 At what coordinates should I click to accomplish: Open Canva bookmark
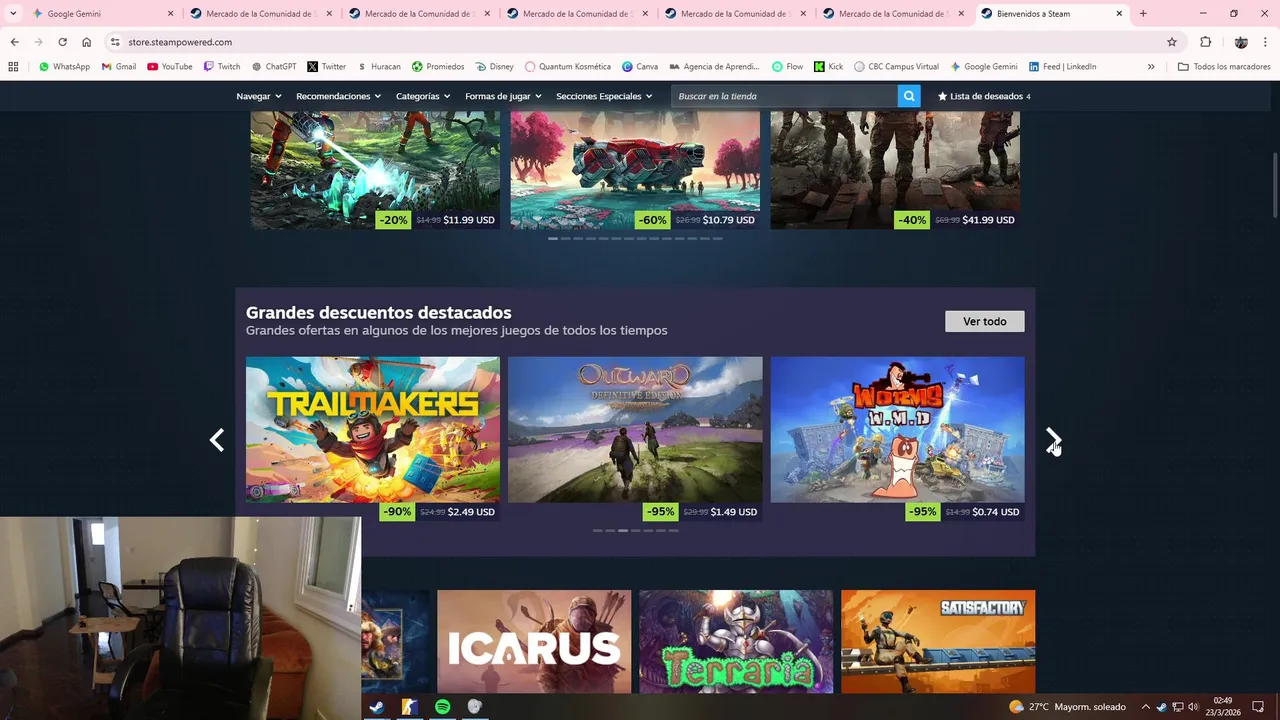tap(640, 67)
